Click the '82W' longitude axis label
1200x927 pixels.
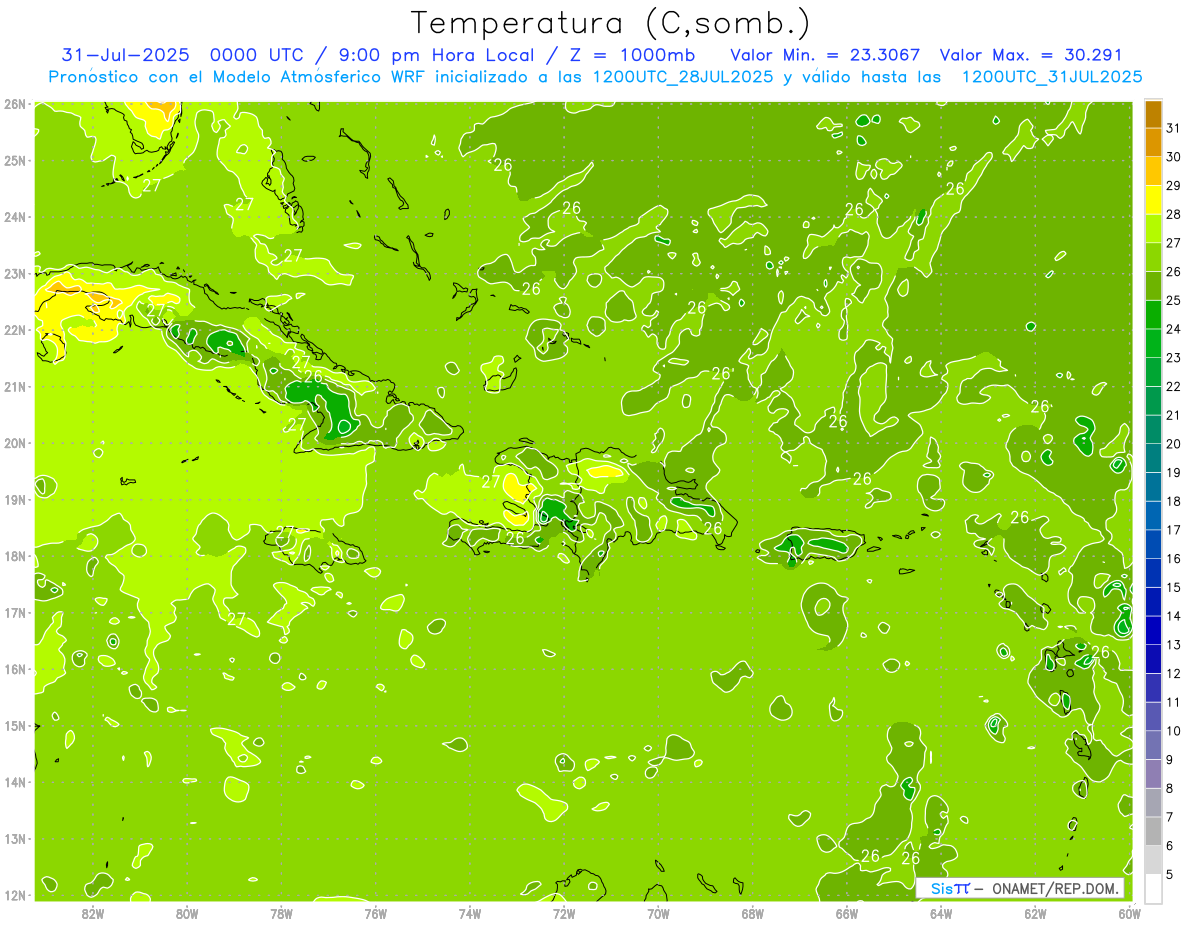tap(93, 913)
